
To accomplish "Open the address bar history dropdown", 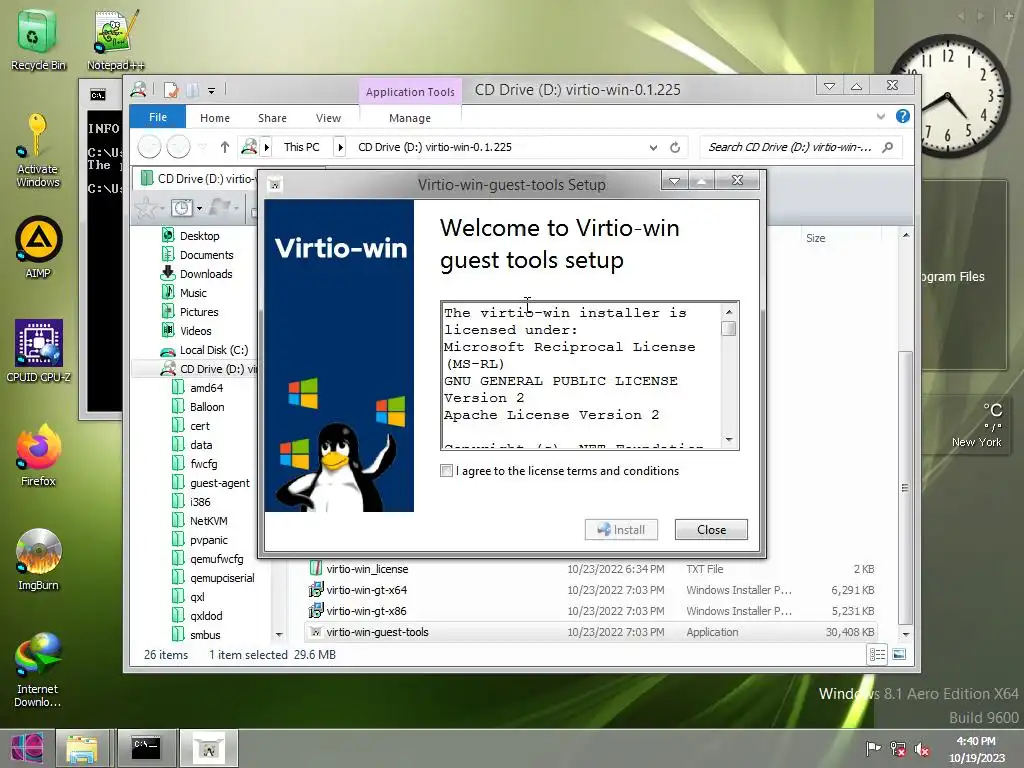I will click(653, 148).
